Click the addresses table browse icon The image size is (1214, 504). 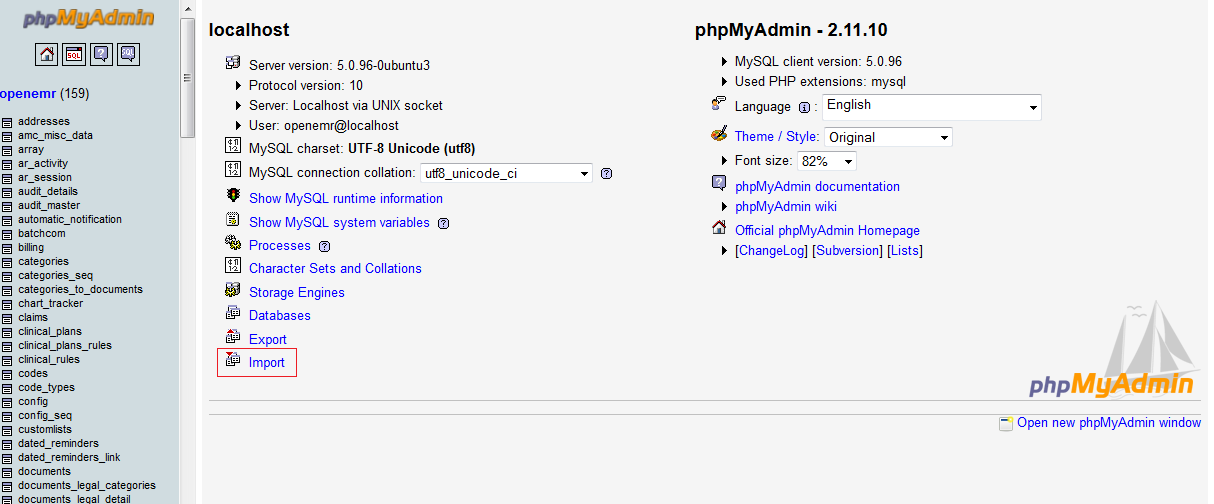7,122
